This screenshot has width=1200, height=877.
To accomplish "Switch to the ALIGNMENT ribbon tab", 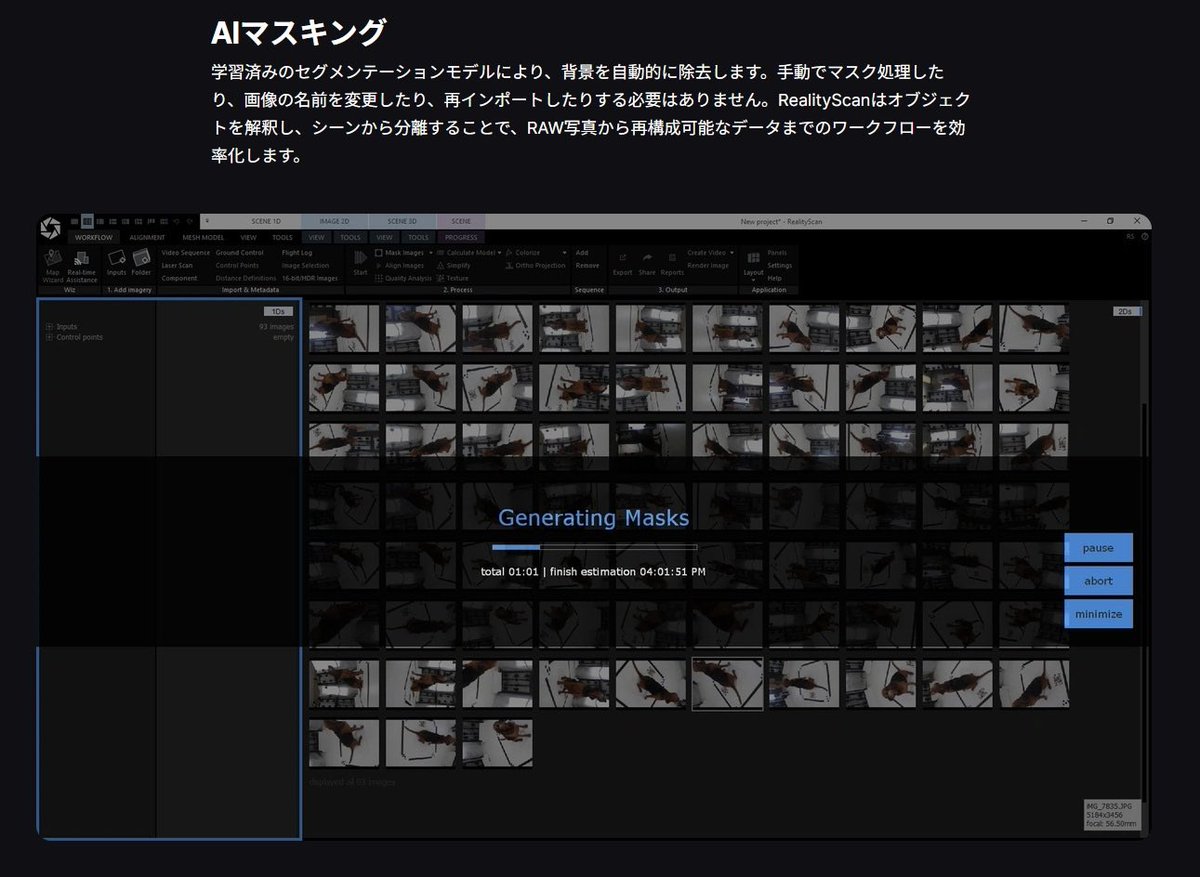I will click(147, 237).
